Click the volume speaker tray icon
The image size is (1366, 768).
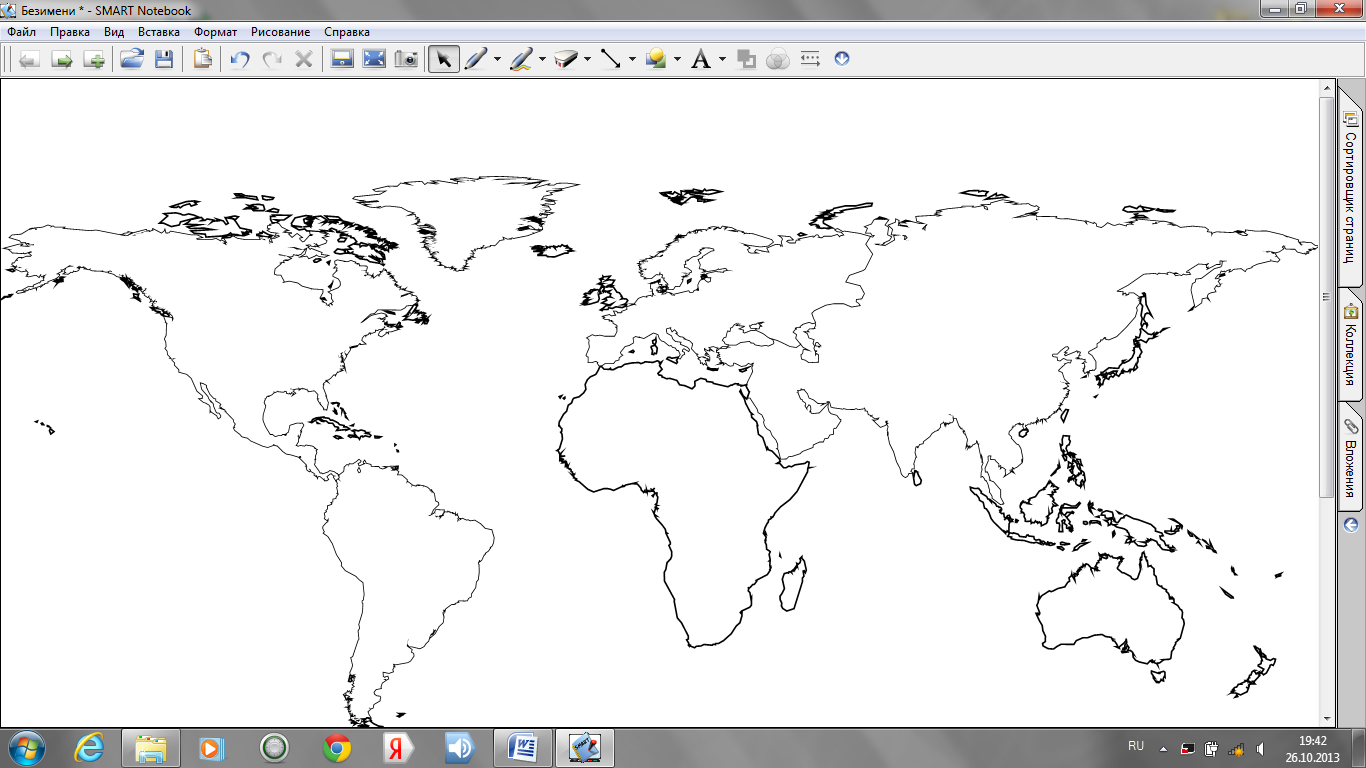point(1260,748)
